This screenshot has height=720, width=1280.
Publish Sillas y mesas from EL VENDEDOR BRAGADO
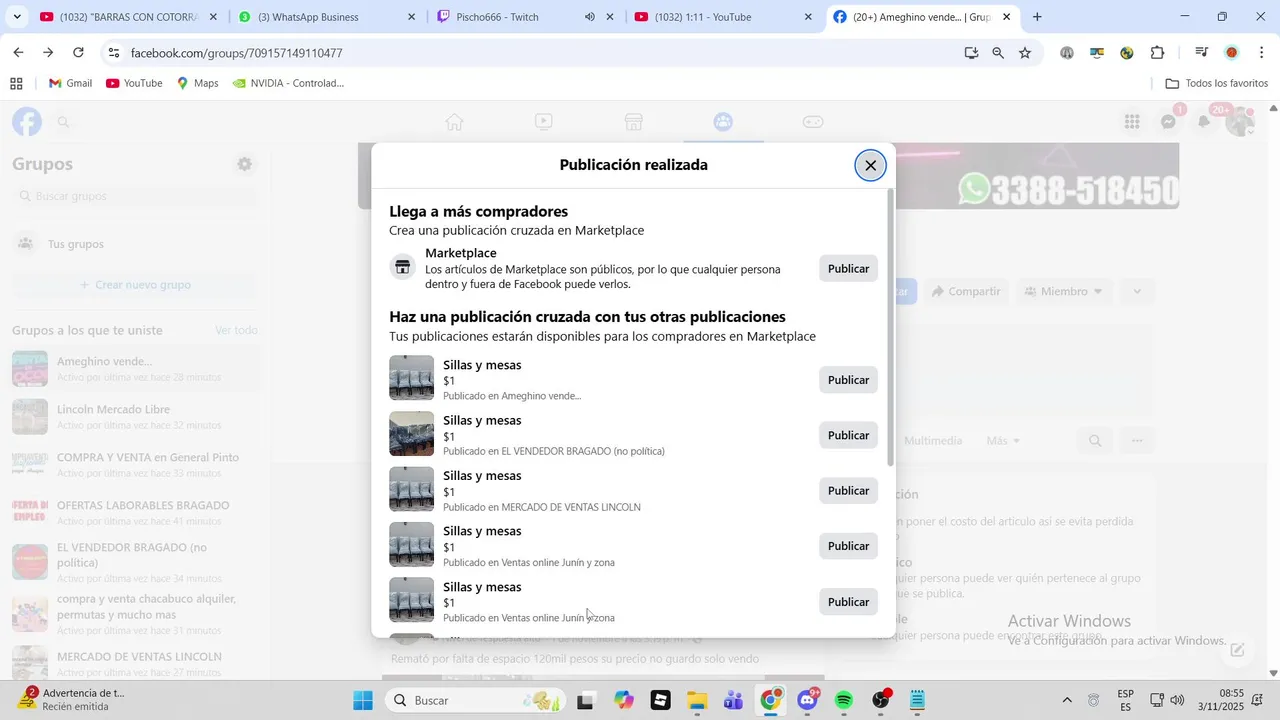coord(848,435)
